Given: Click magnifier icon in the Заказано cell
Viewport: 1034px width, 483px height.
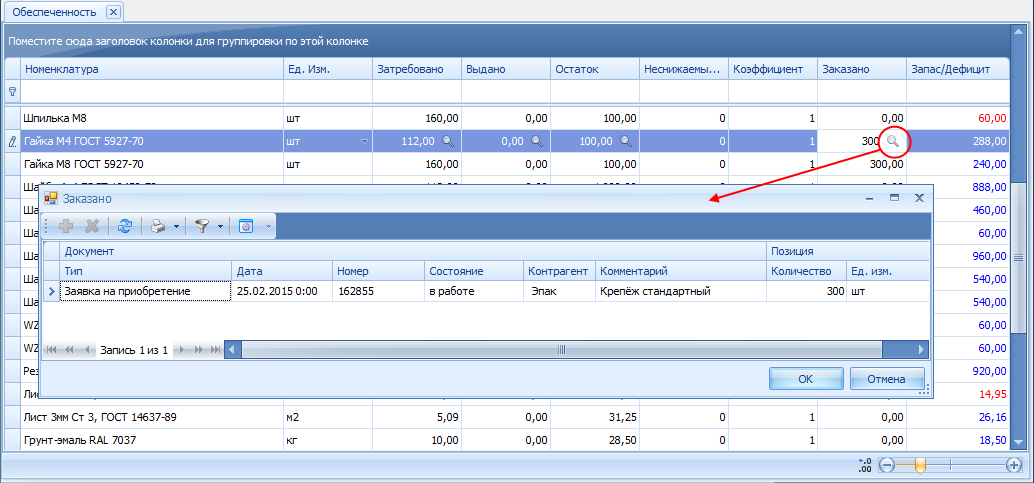Looking at the screenshot, I should (892, 141).
